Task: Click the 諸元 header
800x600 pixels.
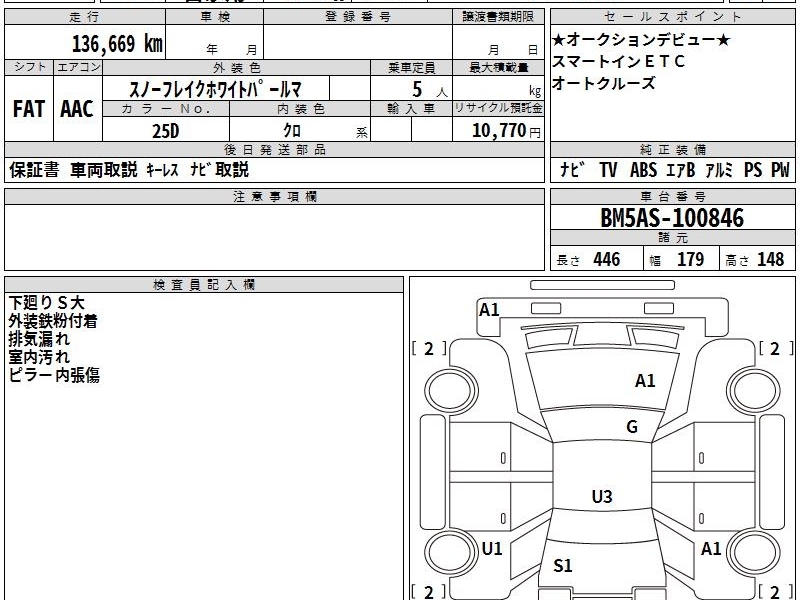Action: 672,238
